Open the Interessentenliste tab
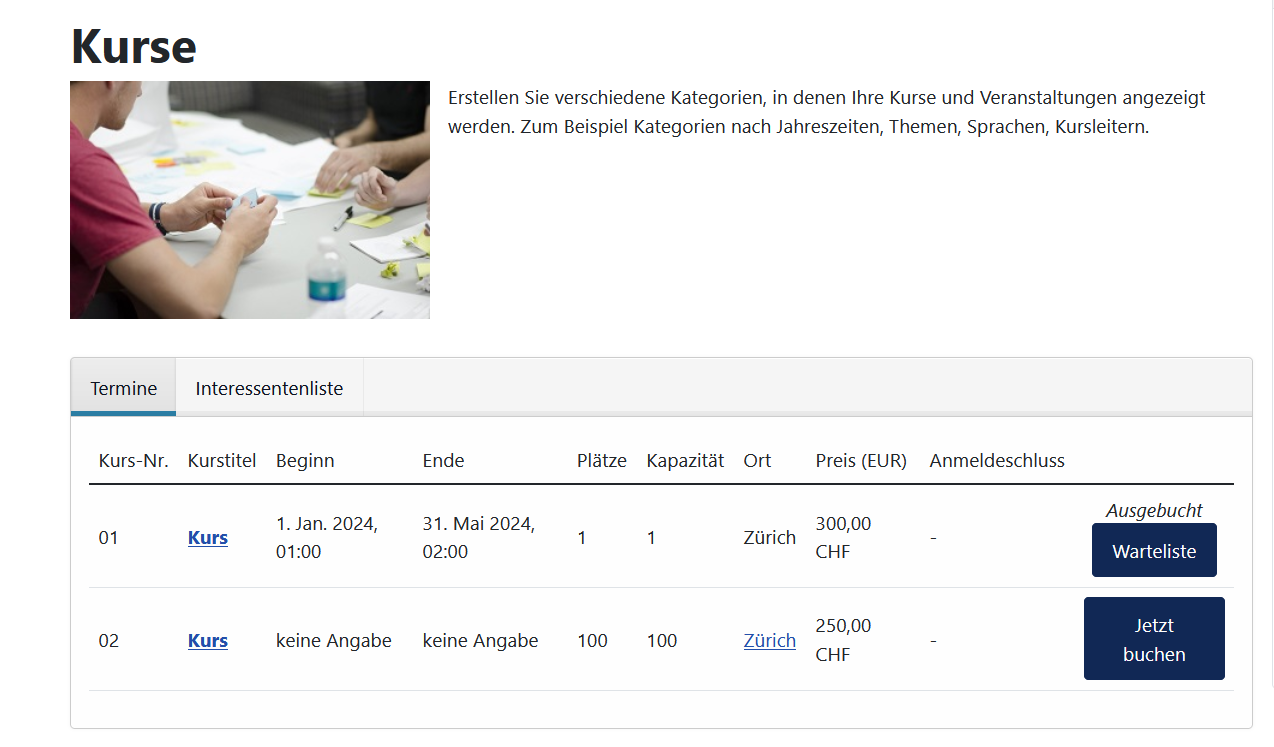Screen dimensions: 1274x747 coord(269,388)
